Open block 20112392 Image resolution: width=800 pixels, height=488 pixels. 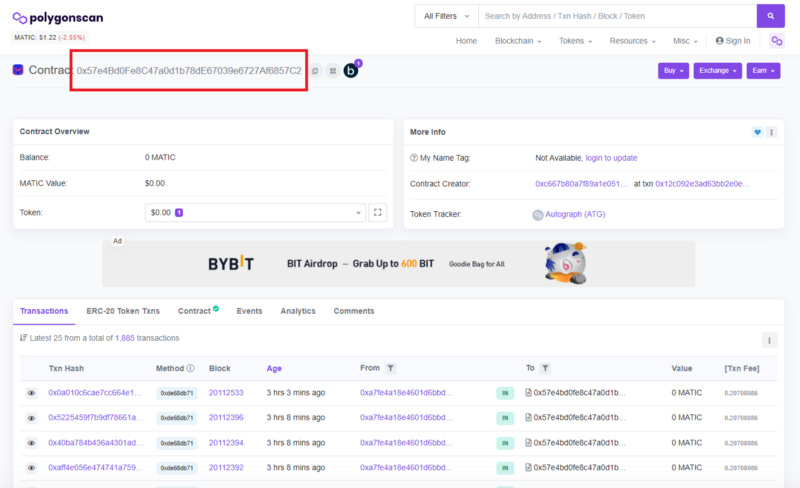click(x=226, y=468)
